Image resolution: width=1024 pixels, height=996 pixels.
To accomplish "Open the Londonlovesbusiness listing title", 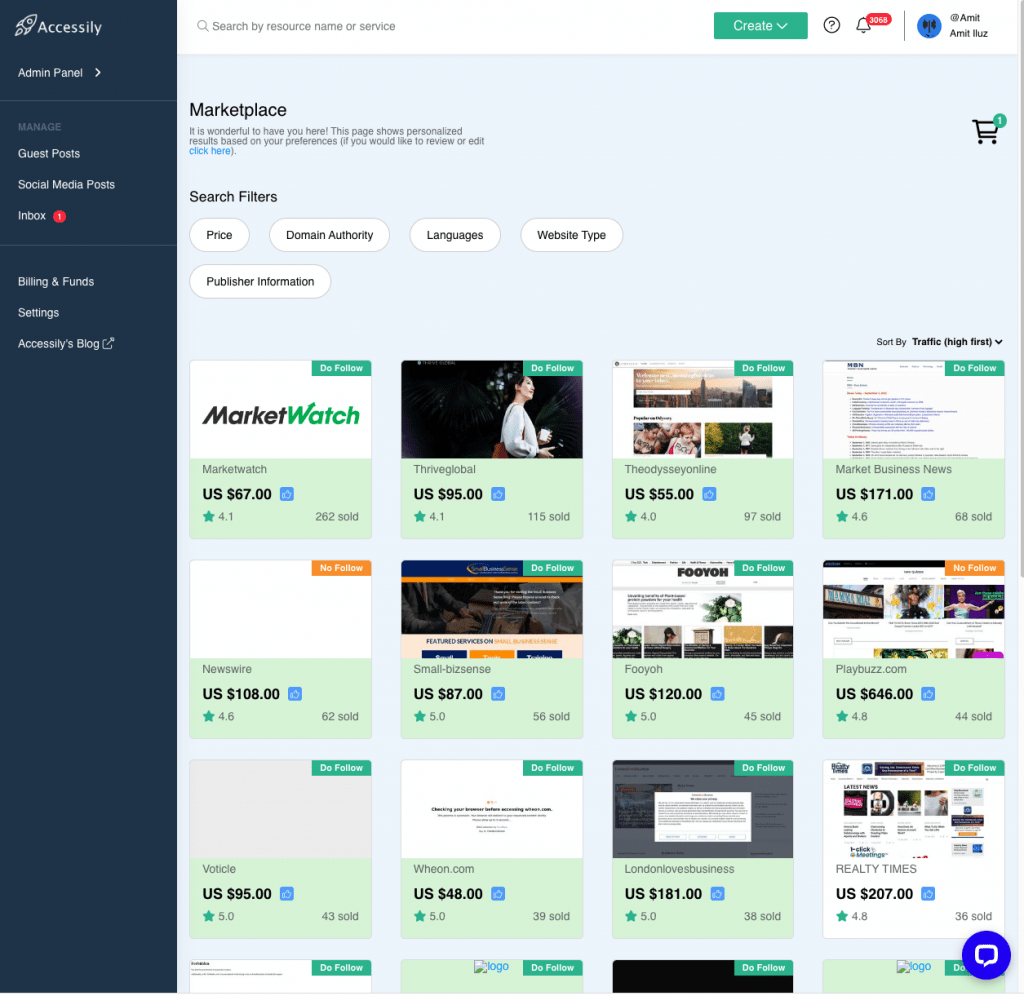I will point(679,869).
